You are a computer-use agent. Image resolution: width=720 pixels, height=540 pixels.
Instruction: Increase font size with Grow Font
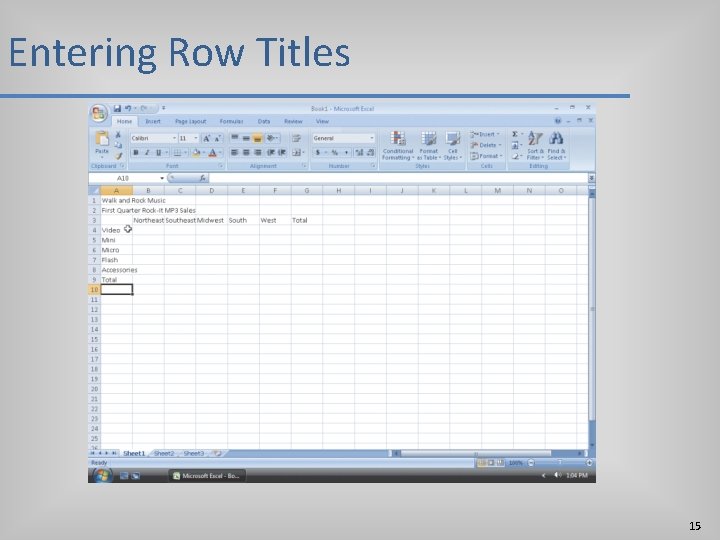tap(207, 138)
